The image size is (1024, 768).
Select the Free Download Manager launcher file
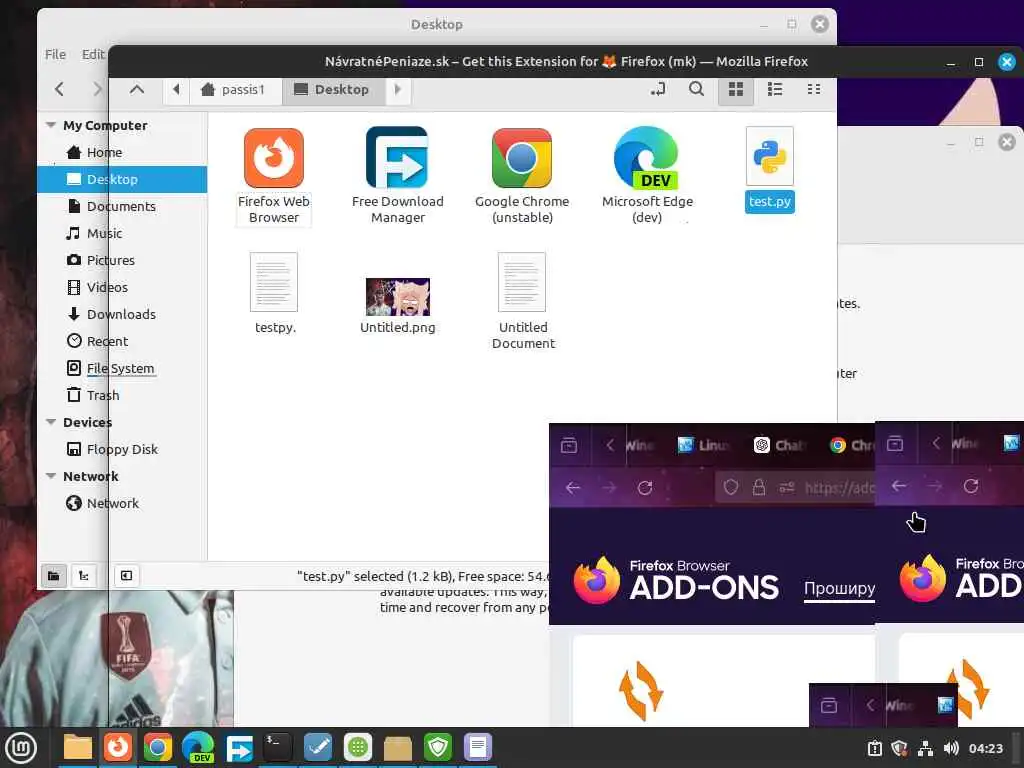tap(398, 176)
